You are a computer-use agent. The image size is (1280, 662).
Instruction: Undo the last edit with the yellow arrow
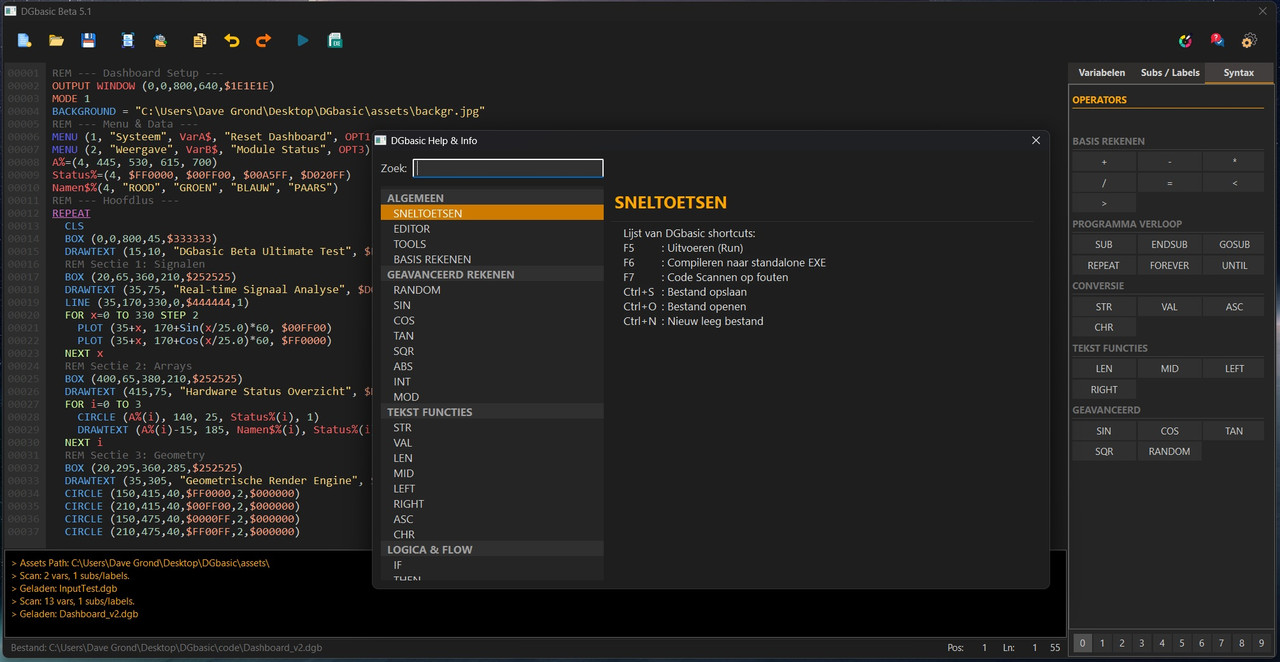tap(232, 41)
